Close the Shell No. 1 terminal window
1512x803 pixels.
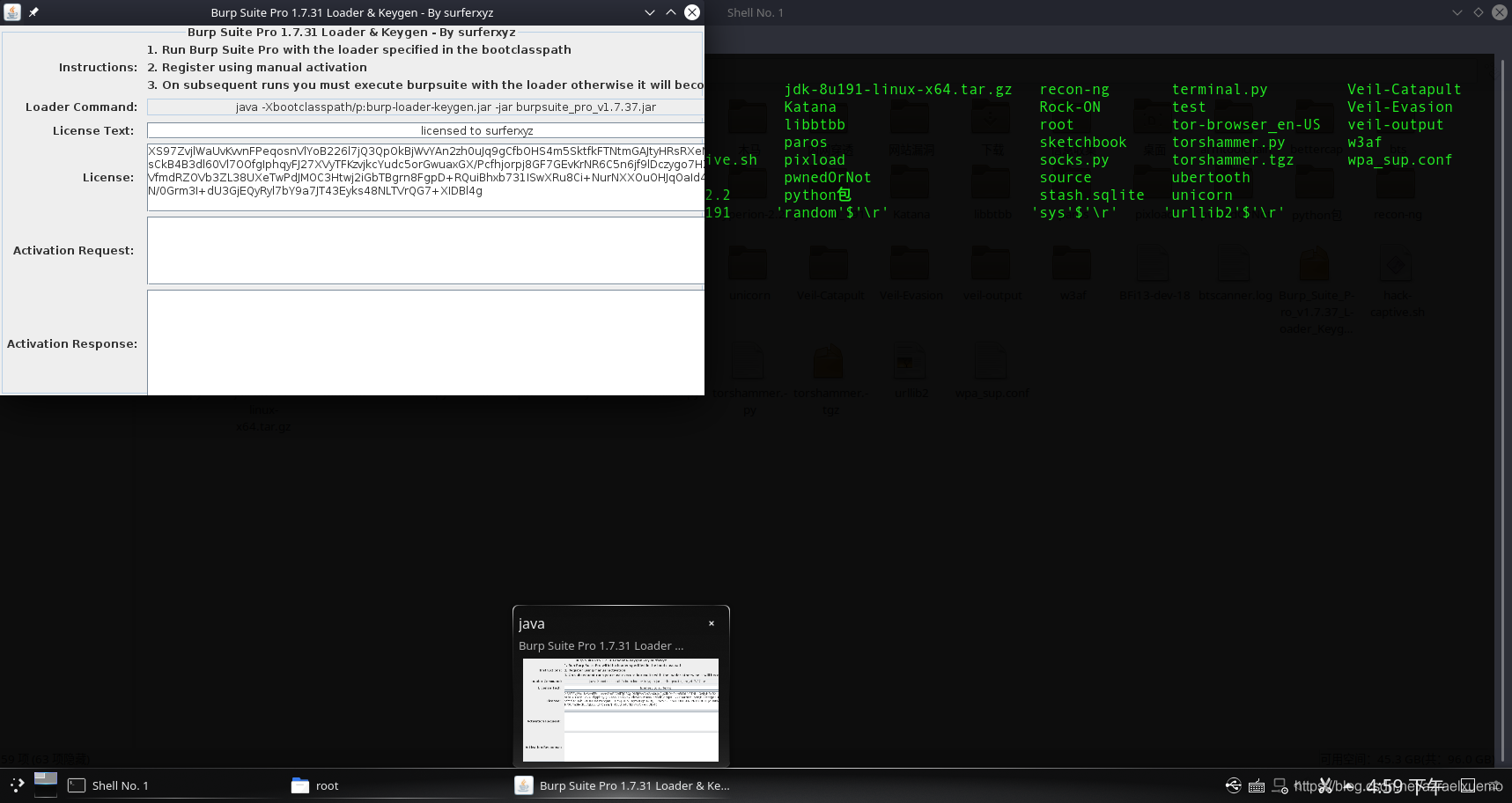pyautogui.click(x=1500, y=12)
